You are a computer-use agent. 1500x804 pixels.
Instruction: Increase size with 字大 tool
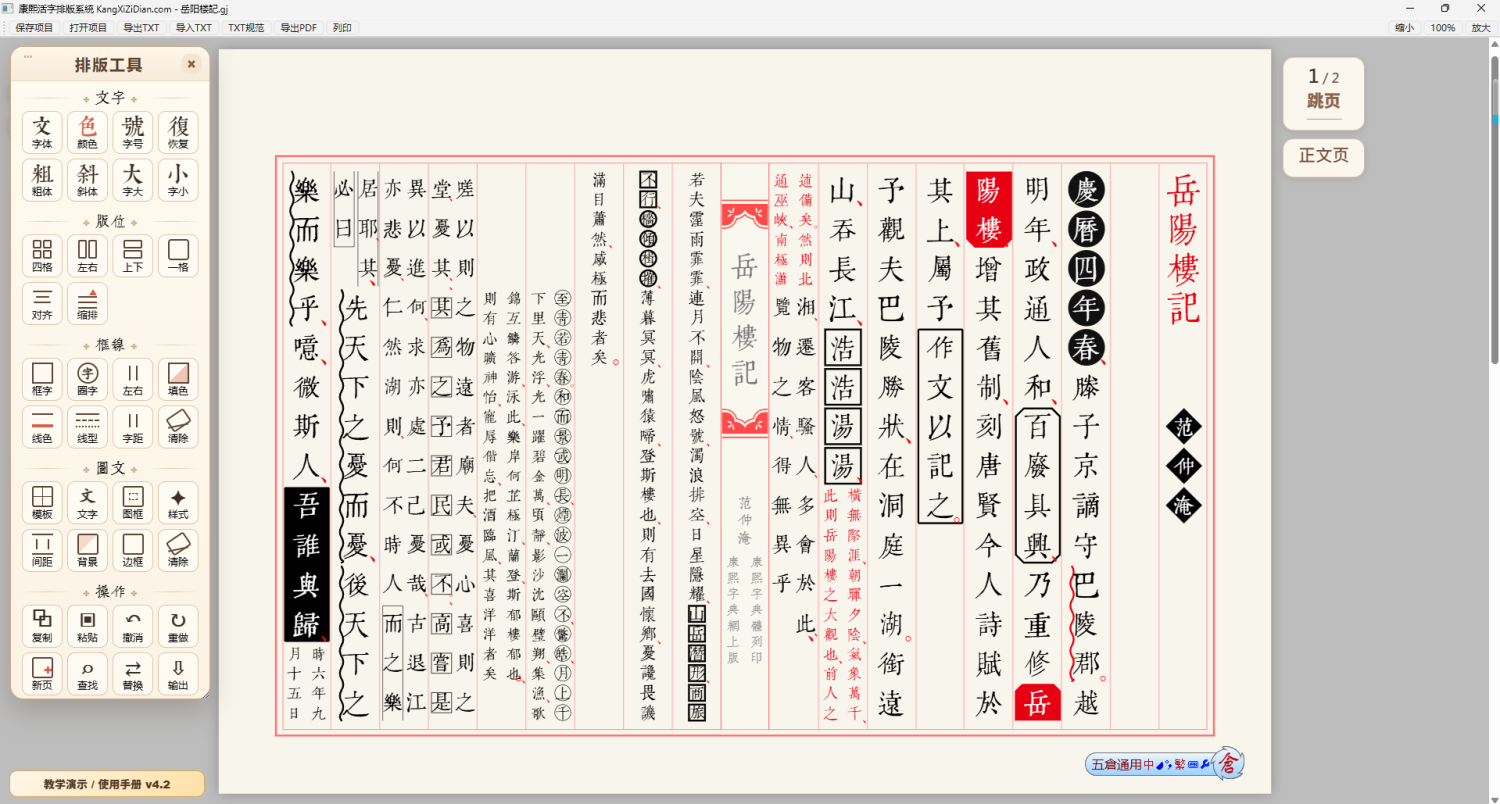(x=133, y=180)
